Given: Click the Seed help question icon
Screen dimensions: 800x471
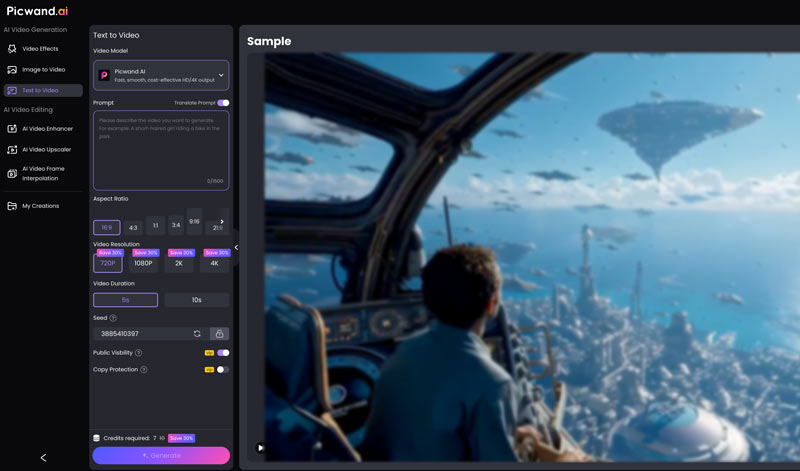Looking at the screenshot, I should pos(113,318).
